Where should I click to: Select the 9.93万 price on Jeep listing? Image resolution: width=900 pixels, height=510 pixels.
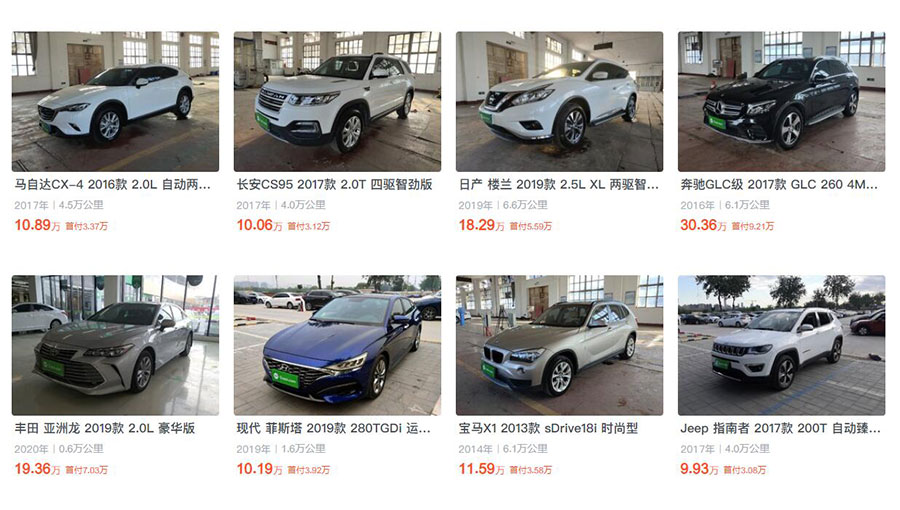tap(699, 469)
